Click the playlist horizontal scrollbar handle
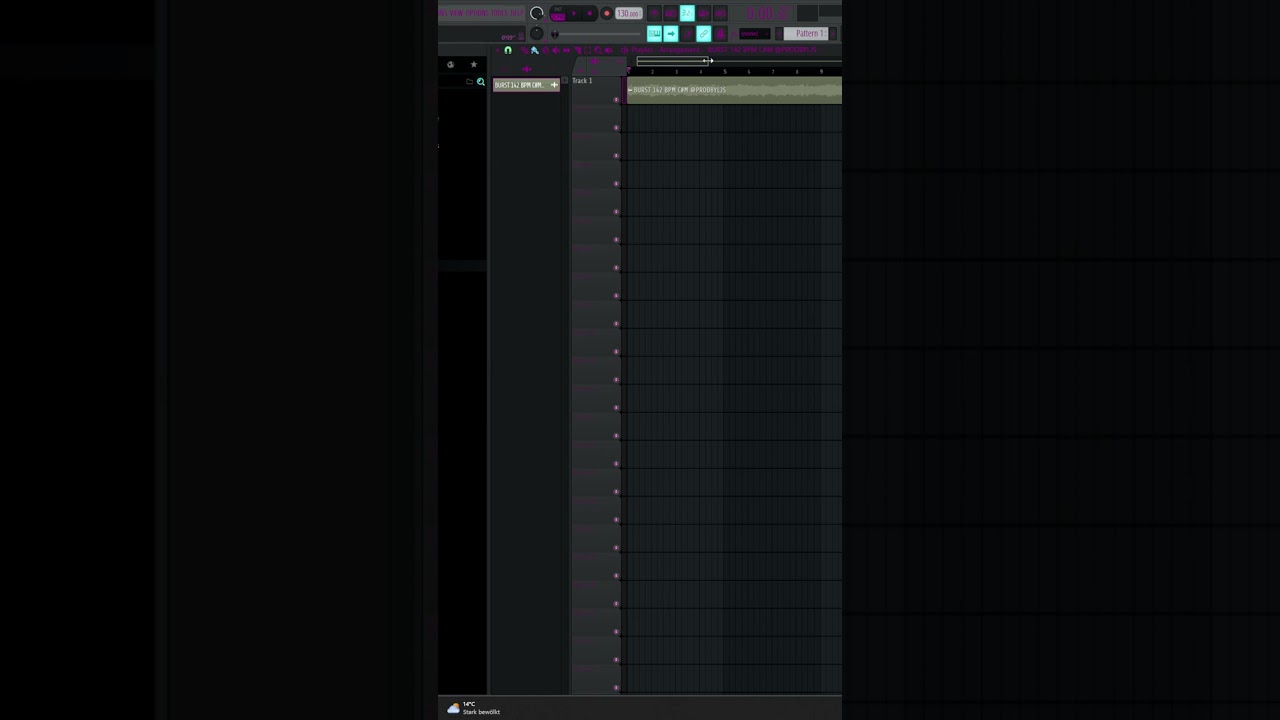 coord(672,61)
